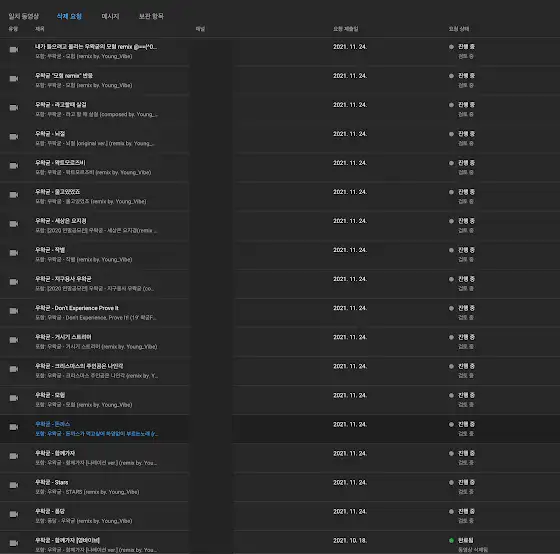This screenshot has height=554, width=560.
Task: Click video camera icon in the first row
Action: [14, 50]
